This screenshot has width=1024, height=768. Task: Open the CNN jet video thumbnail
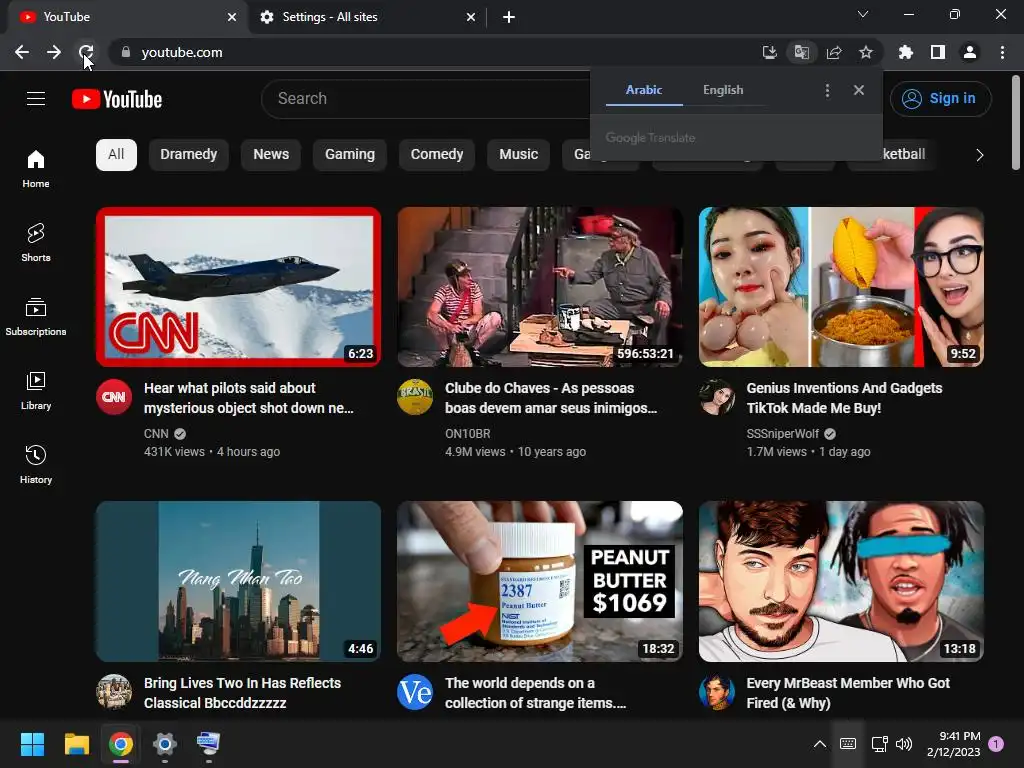click(238, 287)
